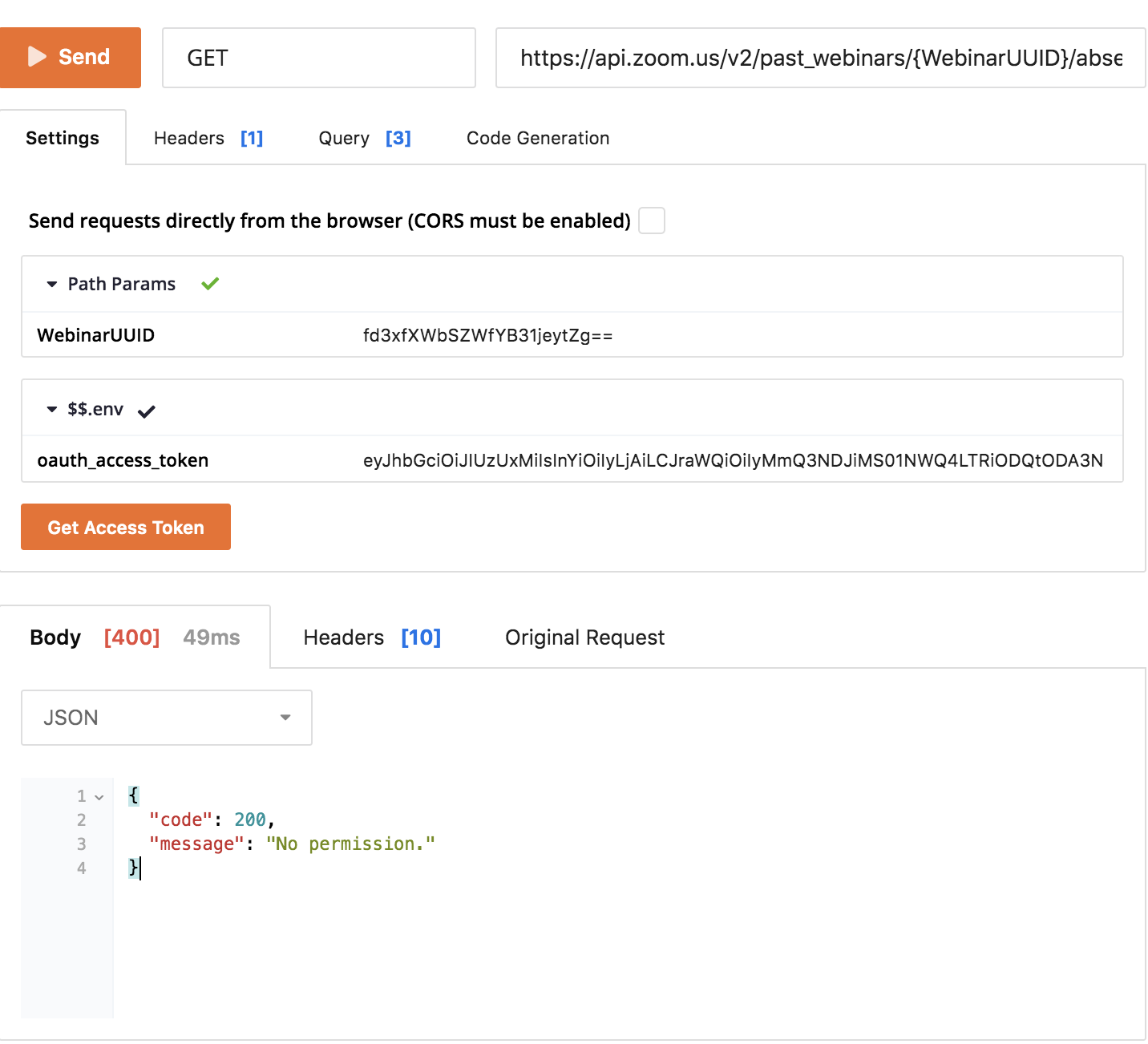Click the WebinarUUID parameter label
The height and width of the screenshot is (1044, 1148).
coord(96,335)
